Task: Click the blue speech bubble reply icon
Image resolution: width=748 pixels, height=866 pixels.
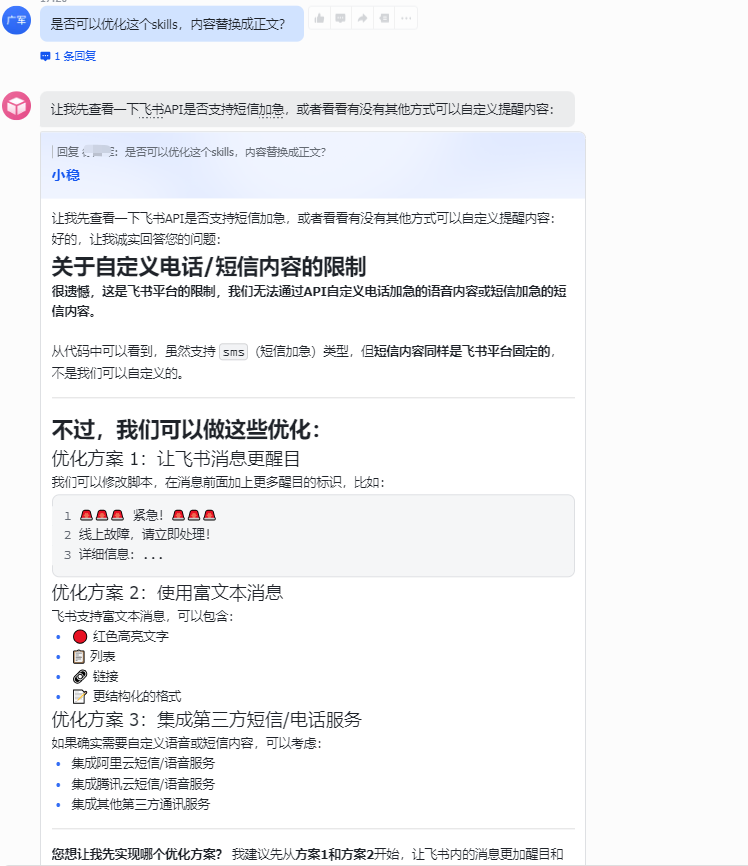Action: (45, 56)
